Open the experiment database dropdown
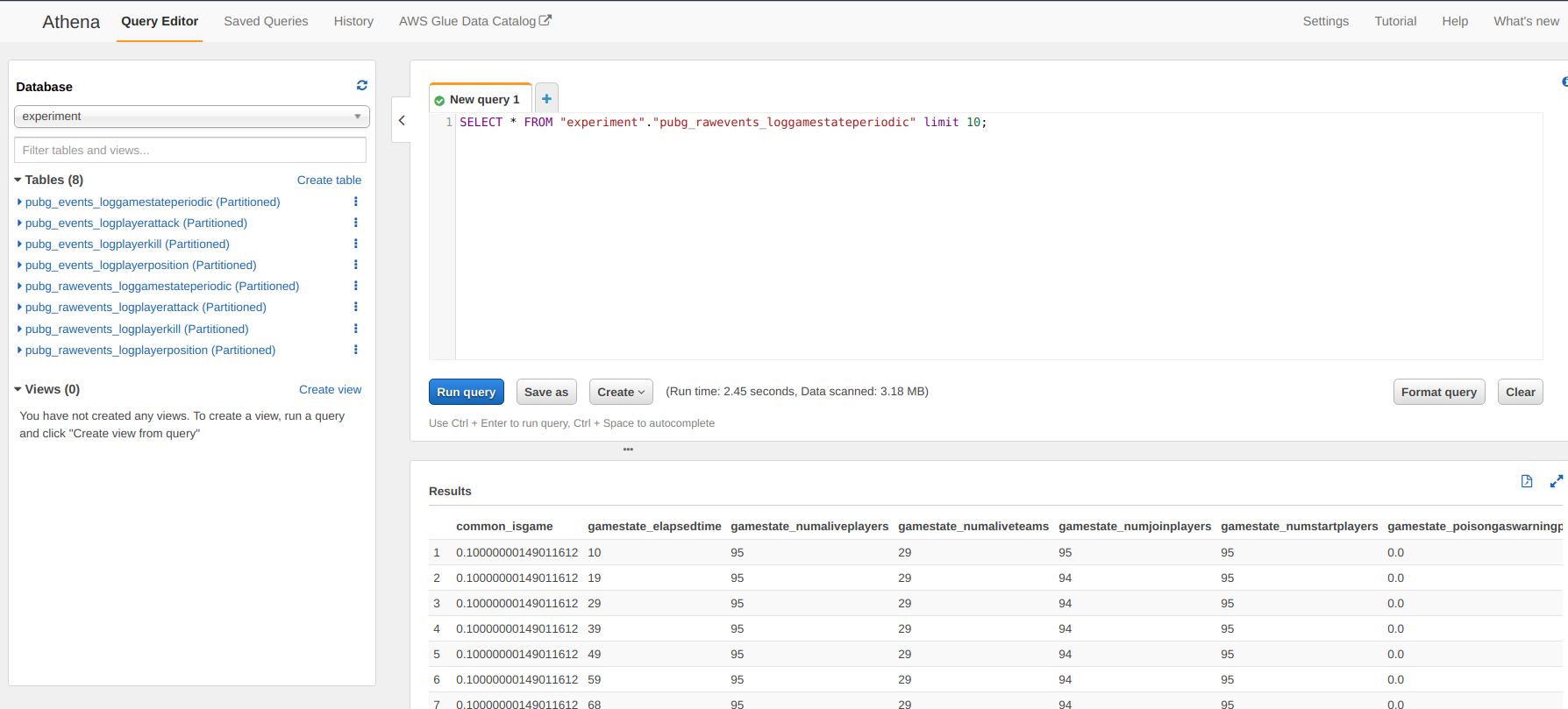Viewport: 1568px width, 709px height. coord(191,117)
